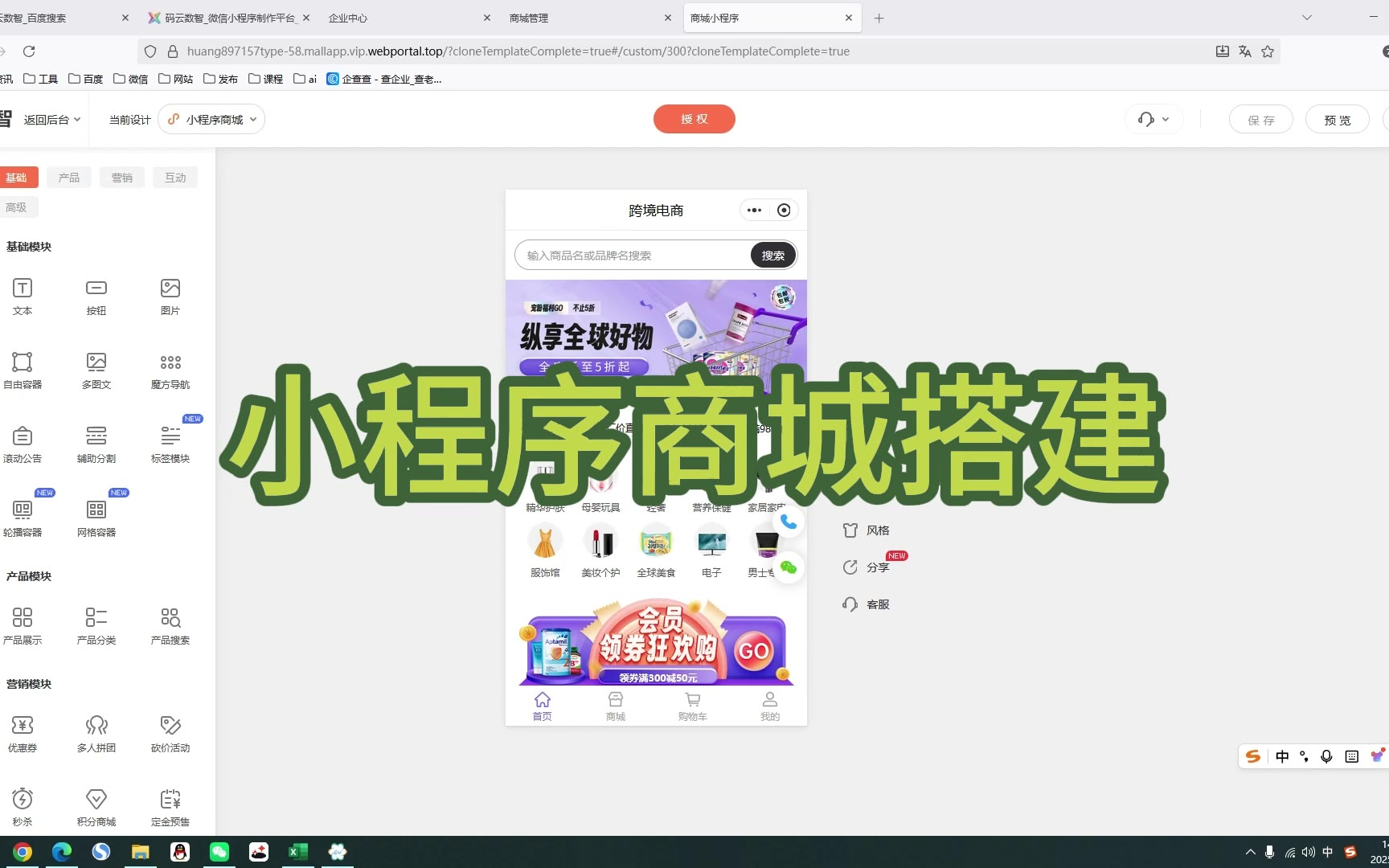Select the 按钮 button module icon
The height and width of the screenshot is (868, 1389).
(96, 289)
